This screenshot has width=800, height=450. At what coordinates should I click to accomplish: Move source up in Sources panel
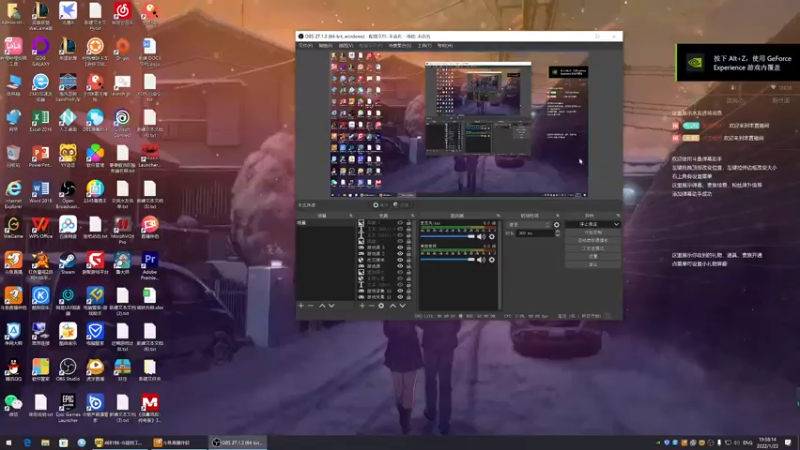point(393,306)
